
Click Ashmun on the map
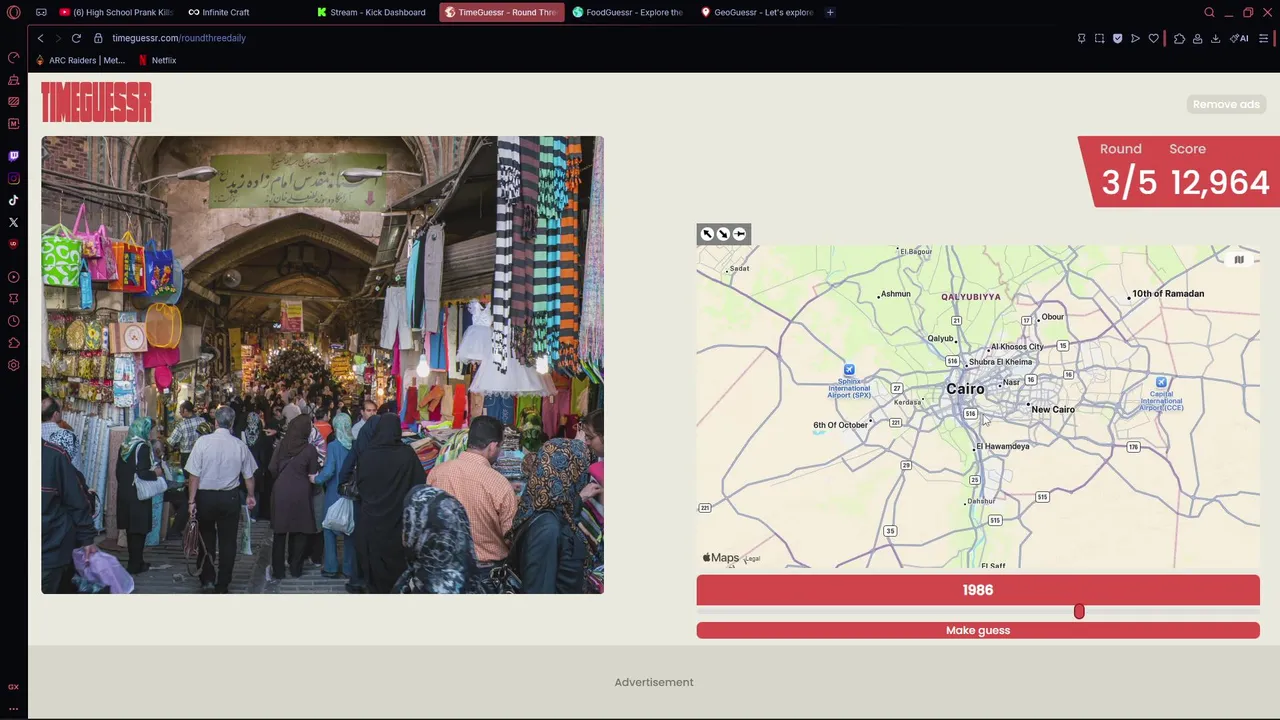pyautogui.click(x=896, y=294)
